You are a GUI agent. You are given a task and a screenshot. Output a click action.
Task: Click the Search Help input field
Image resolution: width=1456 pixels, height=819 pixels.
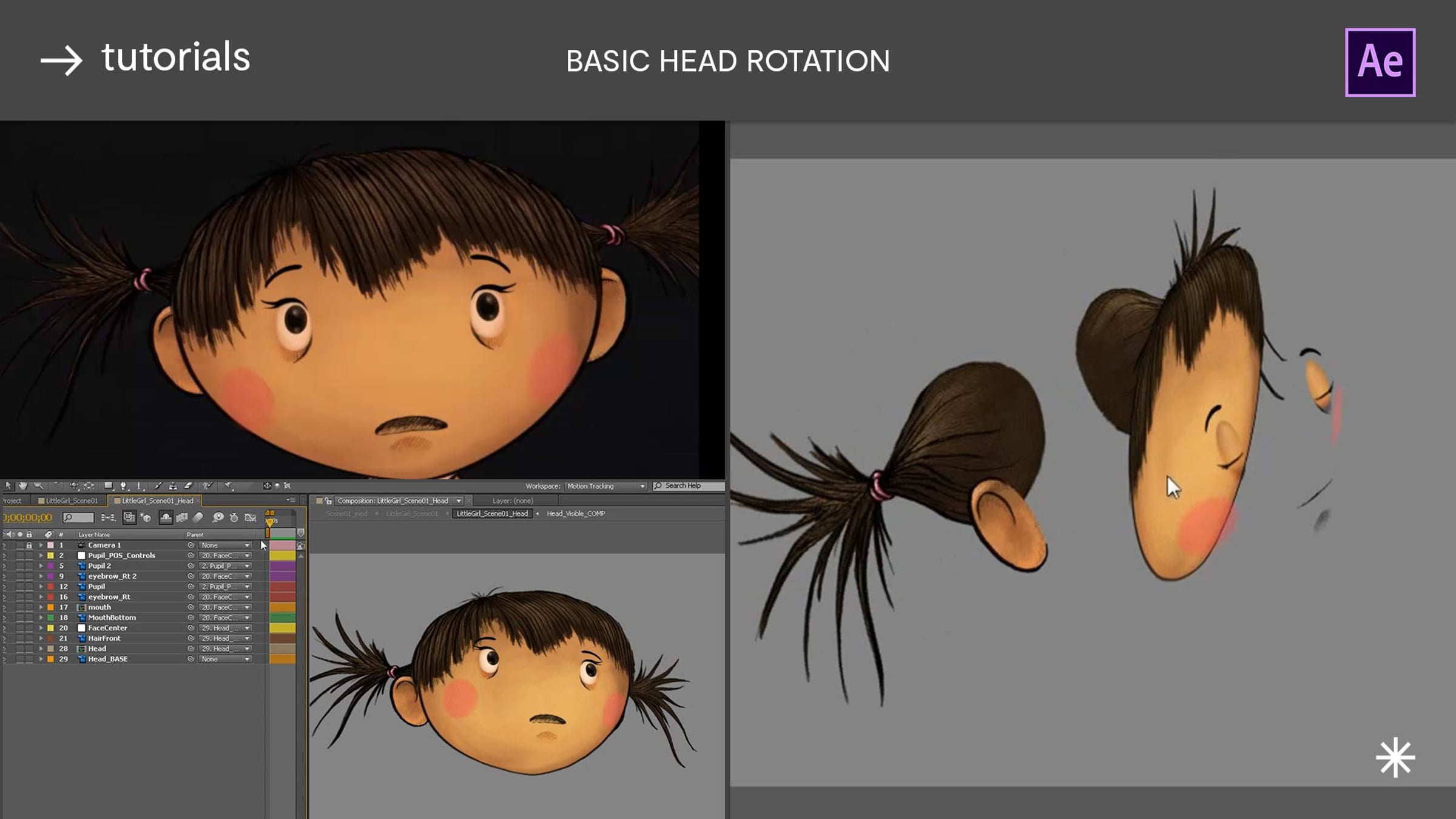pos(689,486)
